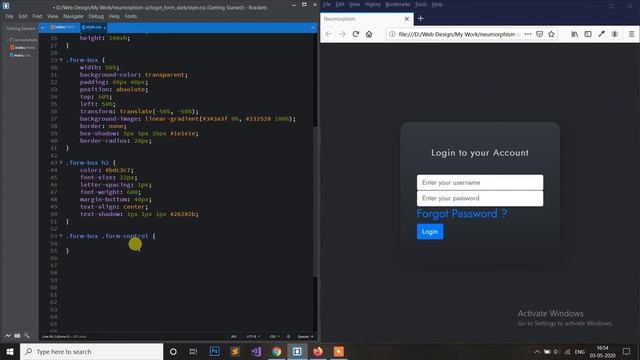The width and height of the screenshot is (640, 360).
Task: Reload the page in Firefox
Action: click(356, 34)
